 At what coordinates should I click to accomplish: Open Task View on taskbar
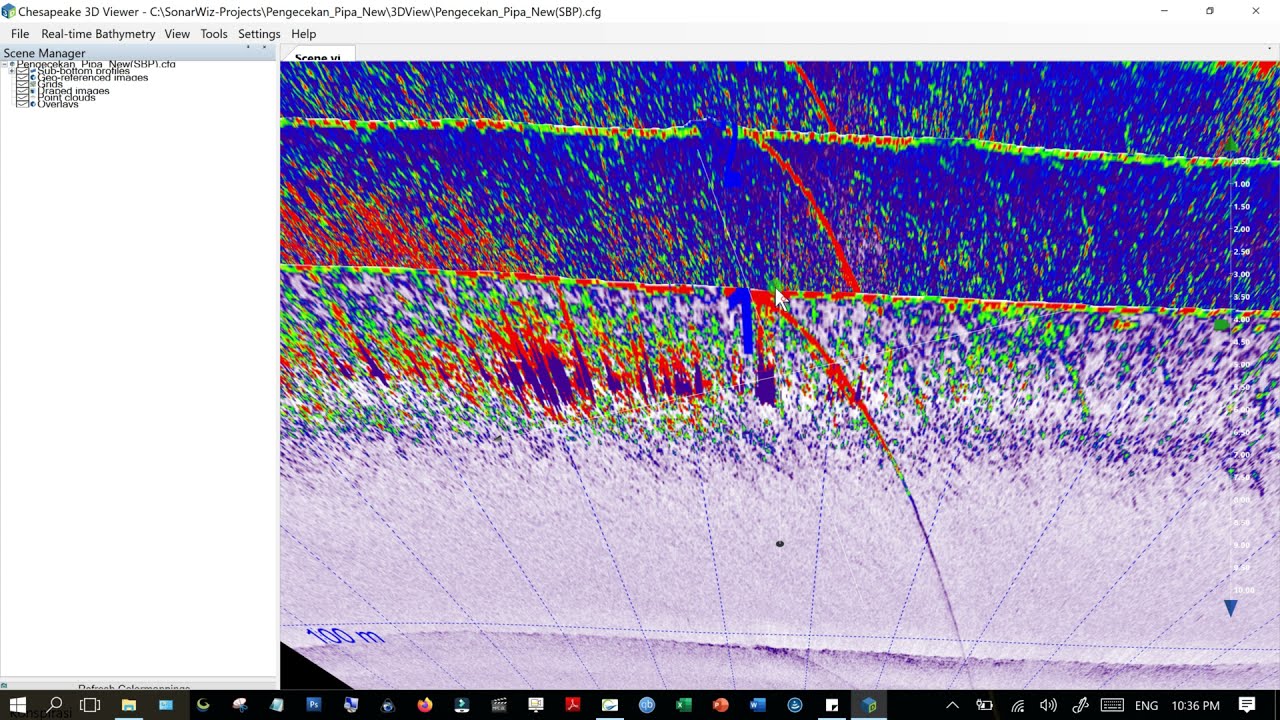click(90, 705)
